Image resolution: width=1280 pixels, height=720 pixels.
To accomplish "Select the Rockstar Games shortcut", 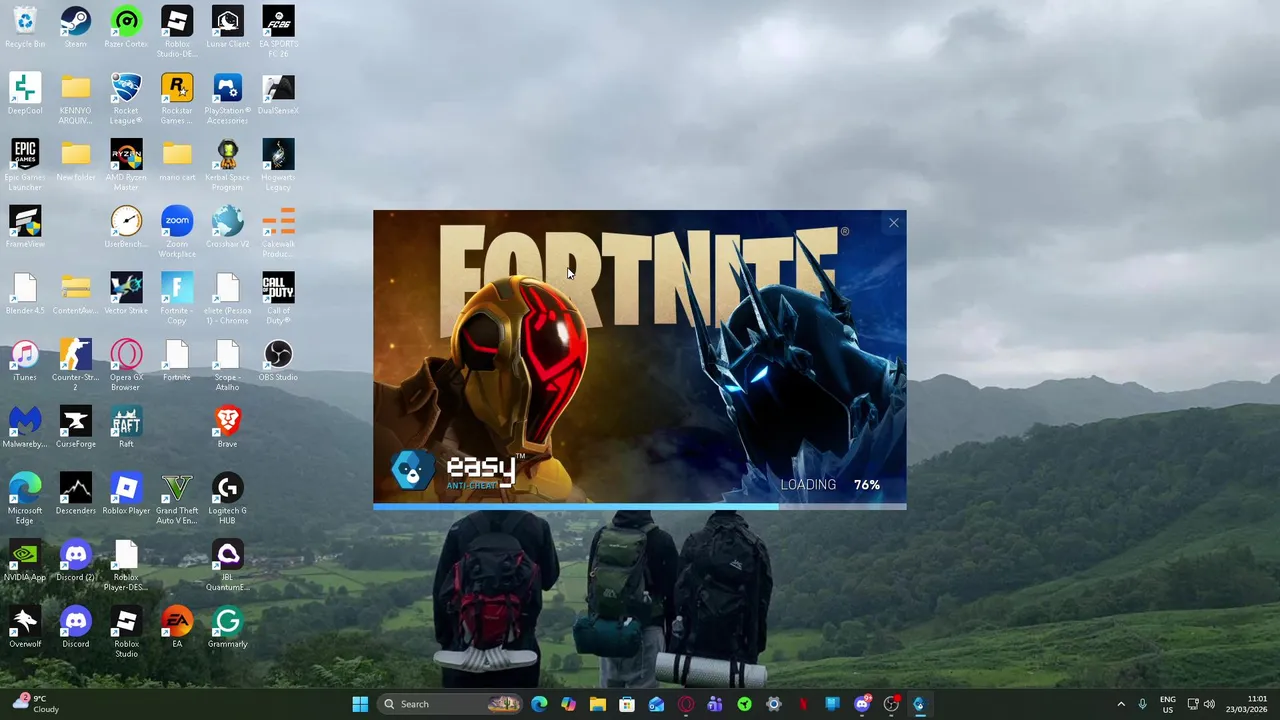I will [x=177, y=99].
